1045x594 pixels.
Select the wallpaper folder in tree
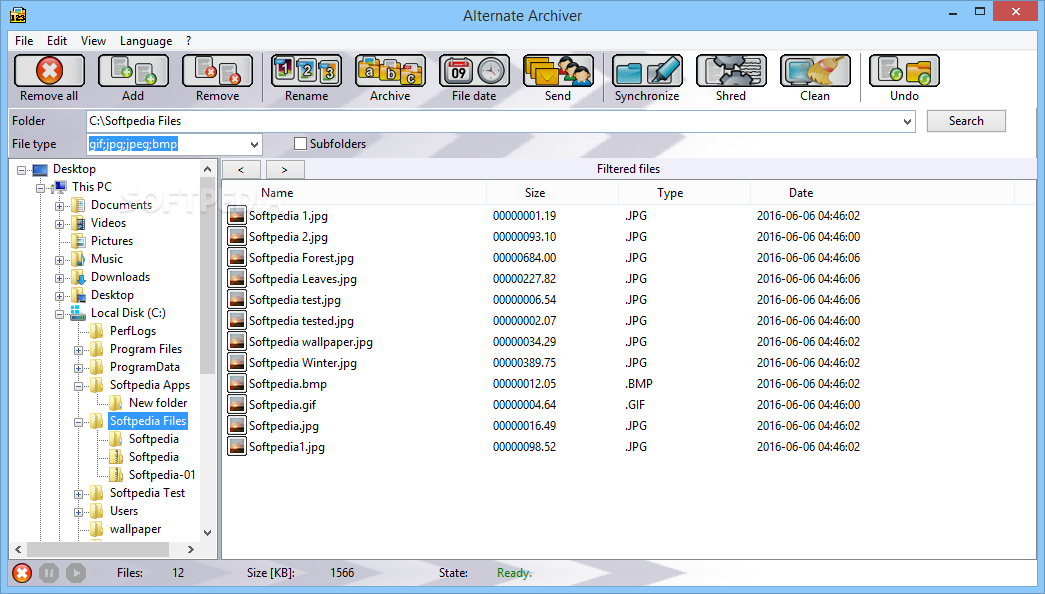pyautogui.click(x=135, y=529)
